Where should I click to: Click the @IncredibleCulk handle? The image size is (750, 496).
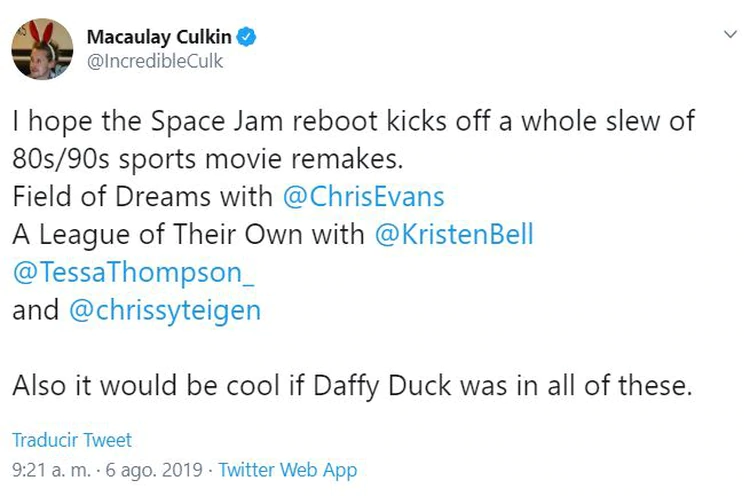coord(155,61)
